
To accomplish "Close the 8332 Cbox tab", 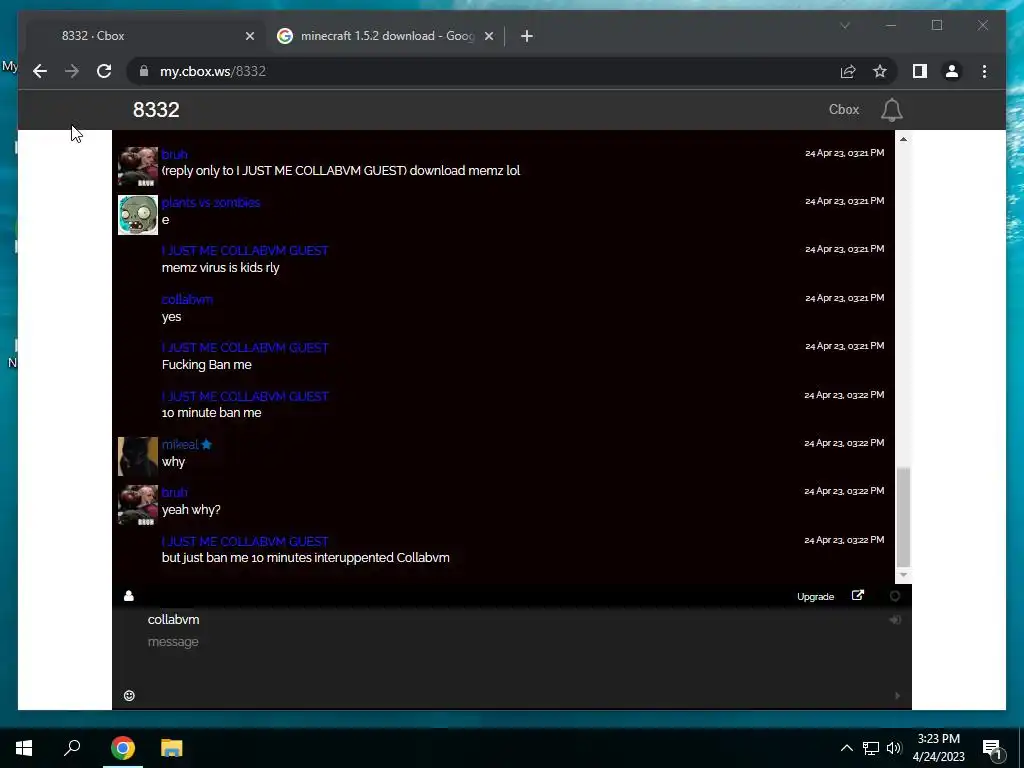I will [249, 36].
